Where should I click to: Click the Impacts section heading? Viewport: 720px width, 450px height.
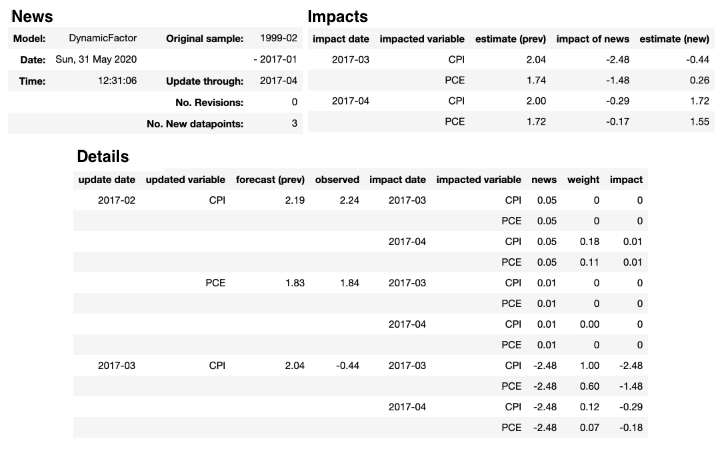pyautogui.click(x=337, y=16)
